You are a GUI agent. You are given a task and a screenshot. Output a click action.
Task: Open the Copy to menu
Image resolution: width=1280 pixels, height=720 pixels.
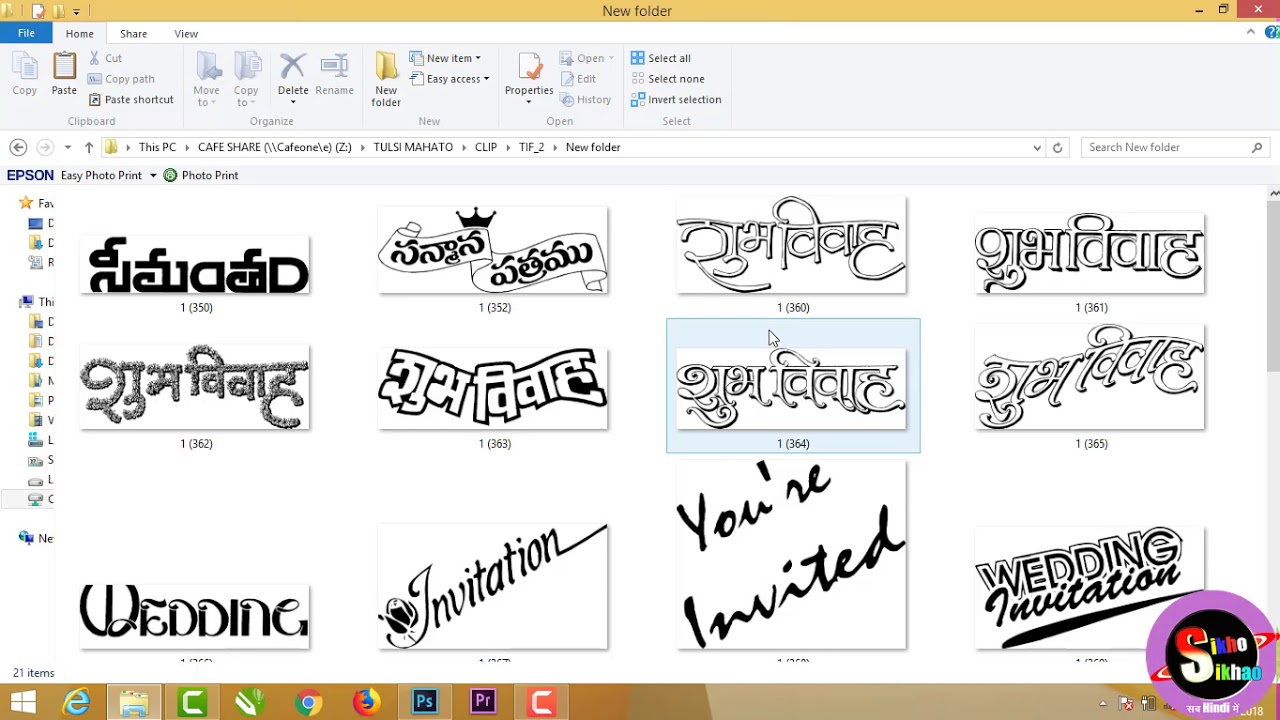(246, 80)
